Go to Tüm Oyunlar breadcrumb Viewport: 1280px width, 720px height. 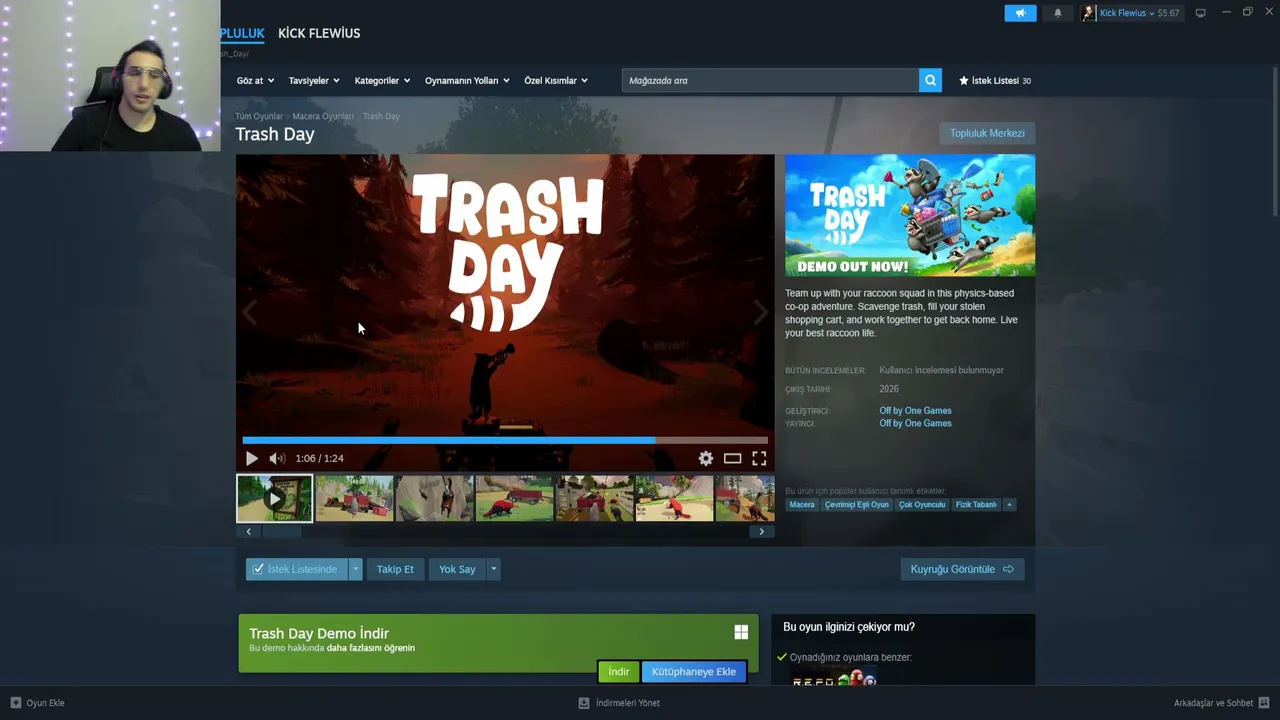259,116
